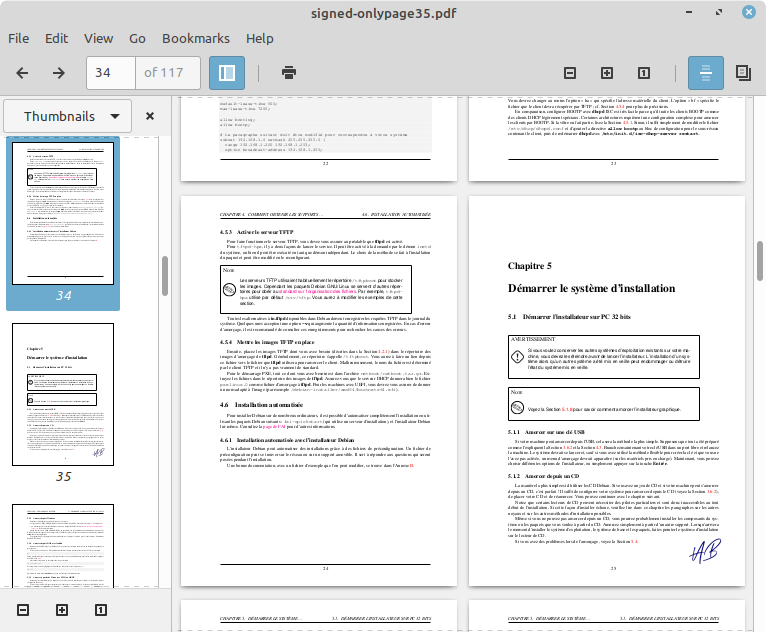Minimize the PDF viewer window
Image resolution: width=766 pixels, height=632 pixels.
(x=689, y=12)
